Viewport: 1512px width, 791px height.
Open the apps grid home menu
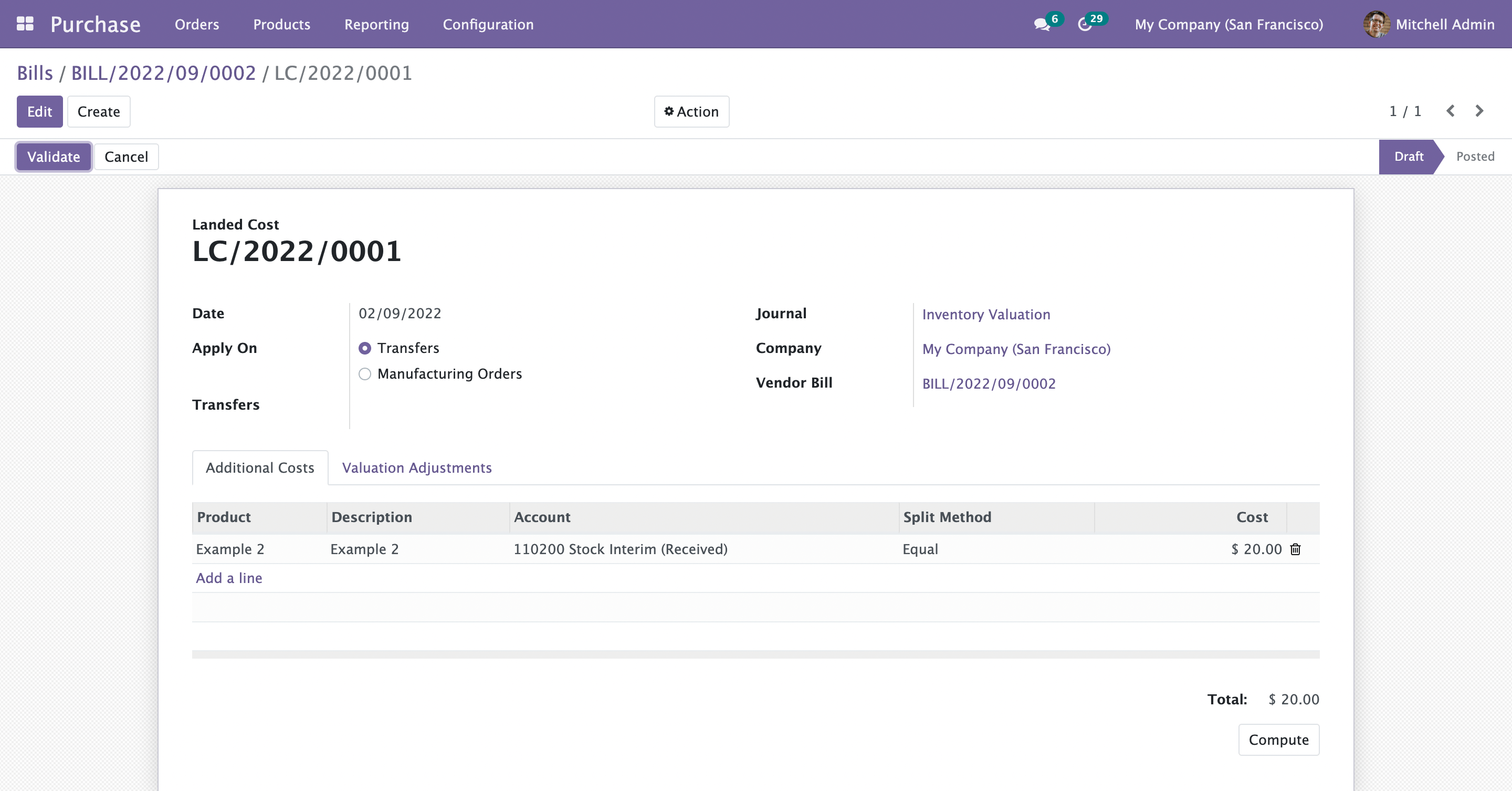coord(25,24)
